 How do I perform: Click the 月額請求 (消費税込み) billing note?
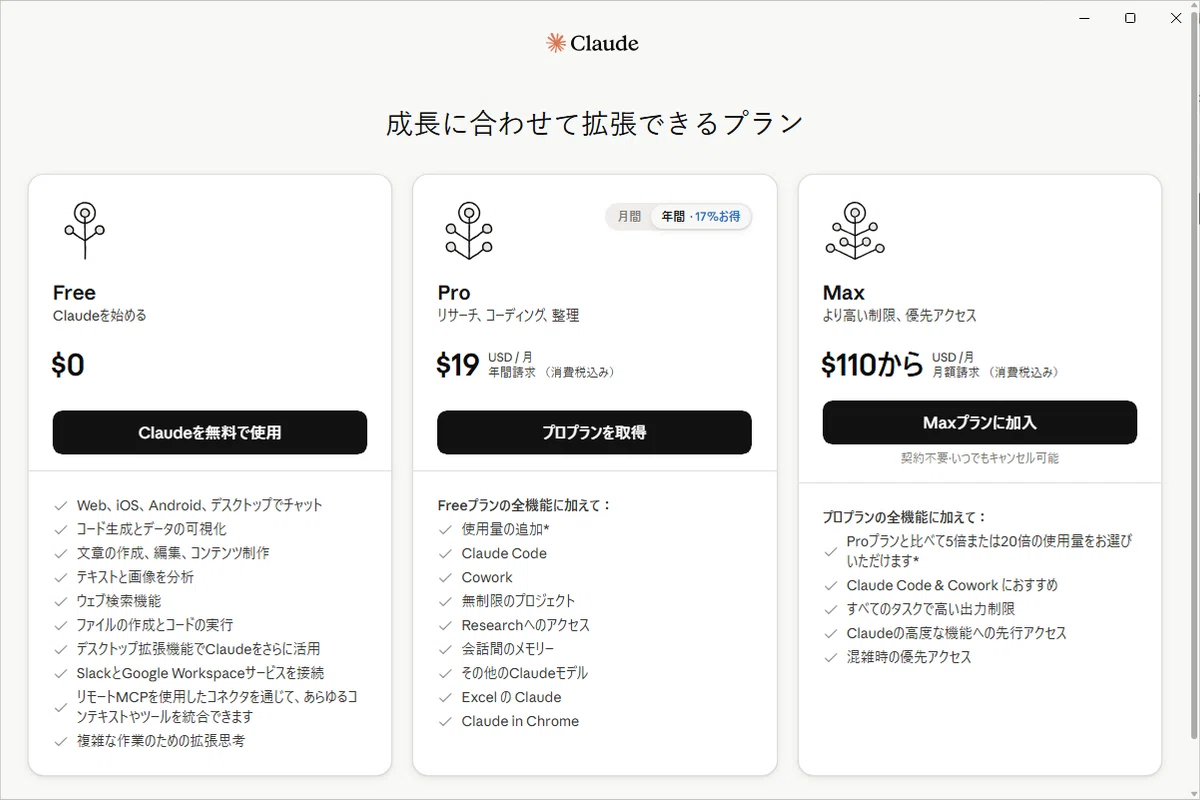coord(997,372)
